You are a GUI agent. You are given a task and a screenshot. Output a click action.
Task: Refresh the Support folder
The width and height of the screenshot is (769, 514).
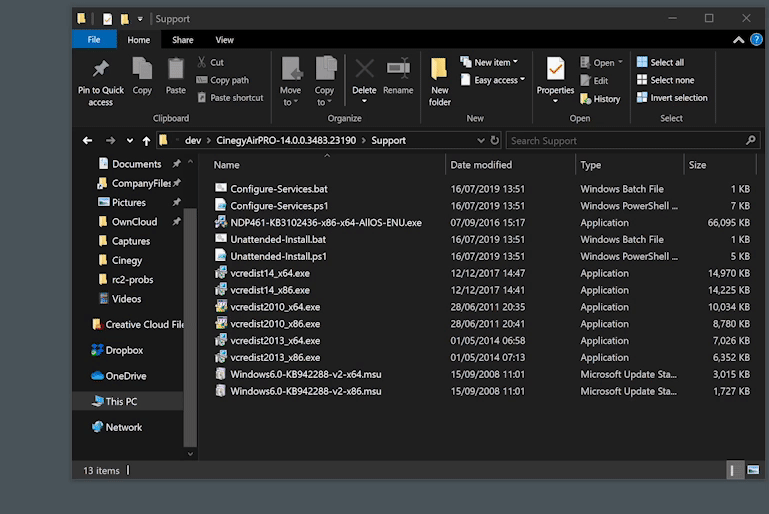point(494,141)
